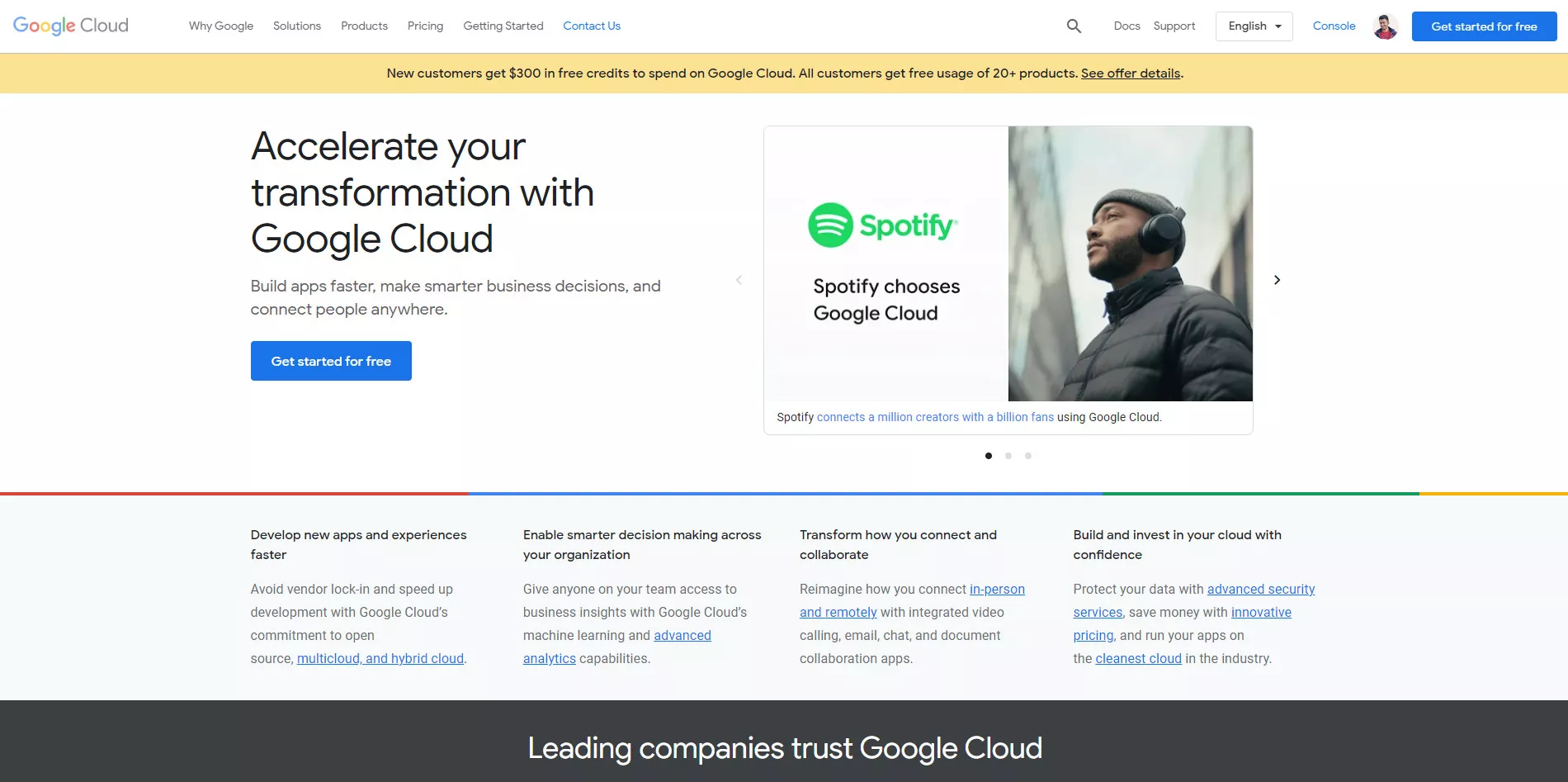Open the Console page
Viewport: 1568px width, 782px height.
point(1333,26)
